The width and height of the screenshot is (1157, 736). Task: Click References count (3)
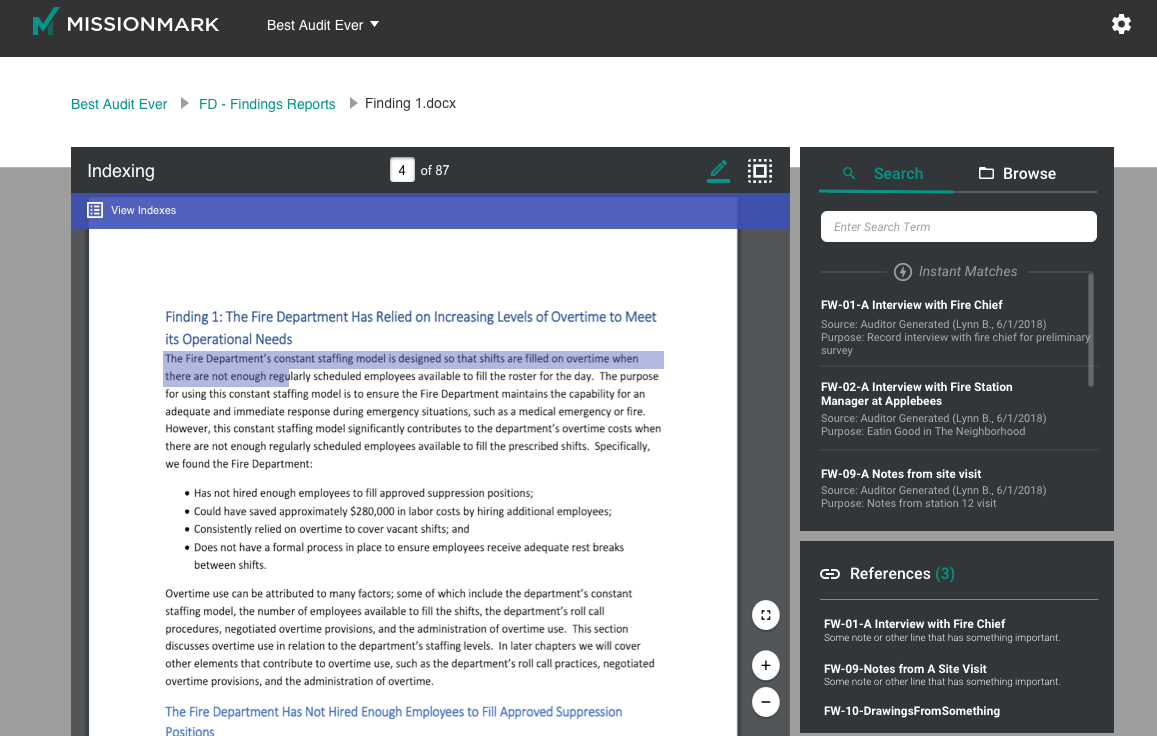click(945, 574)
